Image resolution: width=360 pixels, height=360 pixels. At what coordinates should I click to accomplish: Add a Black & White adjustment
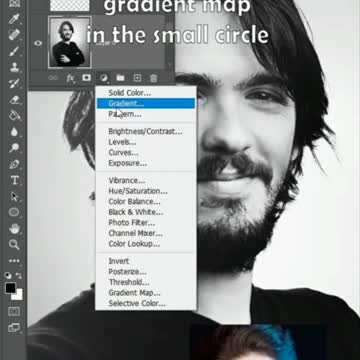click(x=136, y=212)
